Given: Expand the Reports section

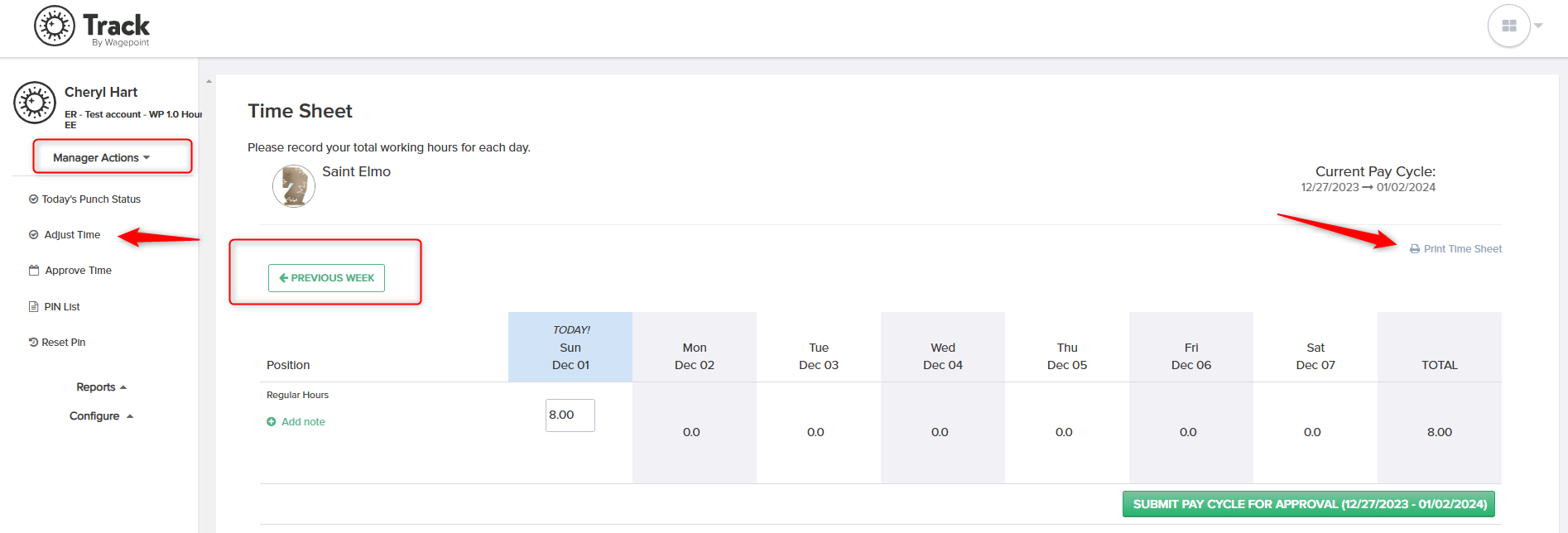Looking at the screenshot, I should (x=101, y=387).
